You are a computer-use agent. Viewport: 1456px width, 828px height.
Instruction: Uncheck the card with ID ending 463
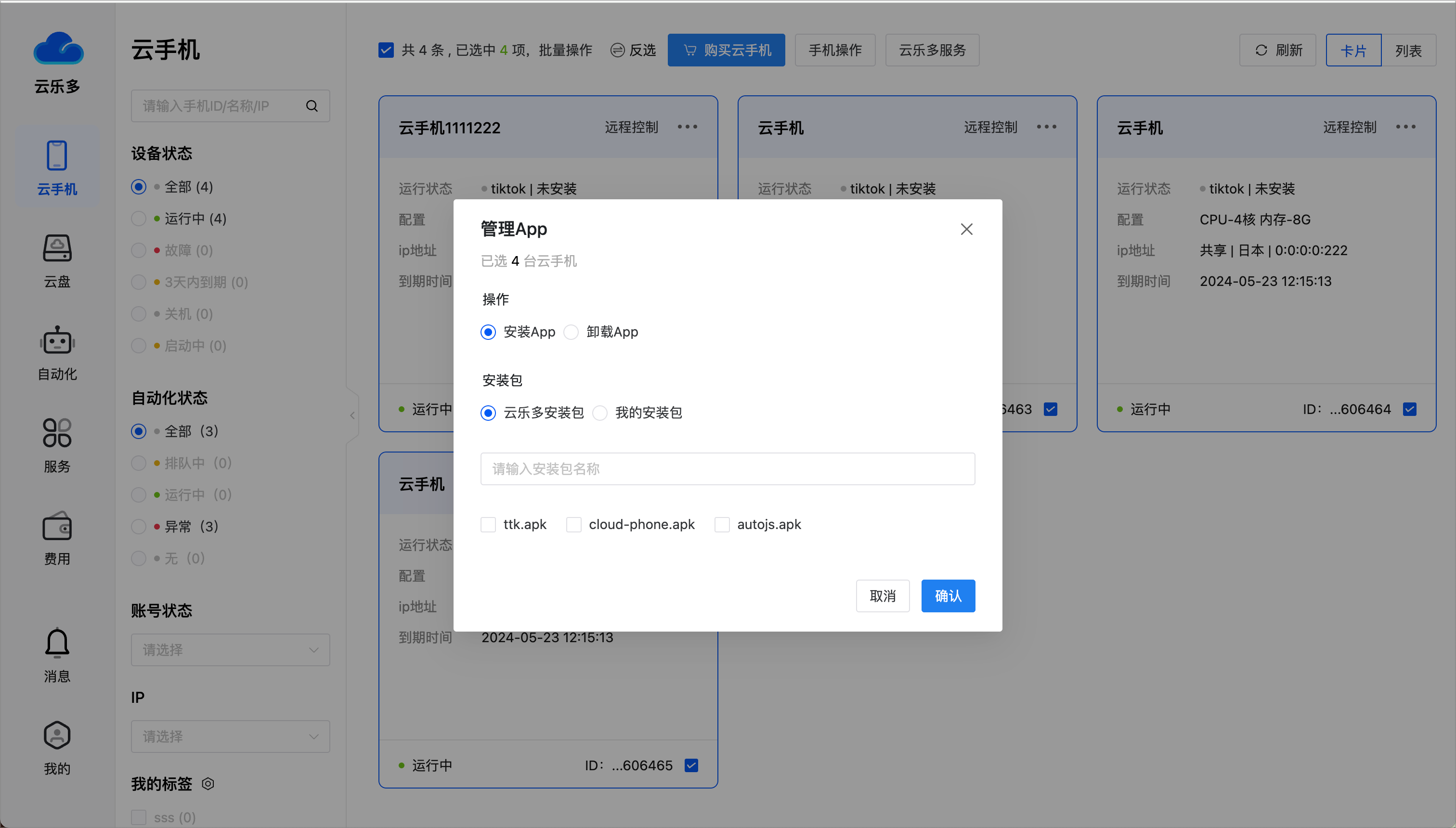tap(1051, 409)
